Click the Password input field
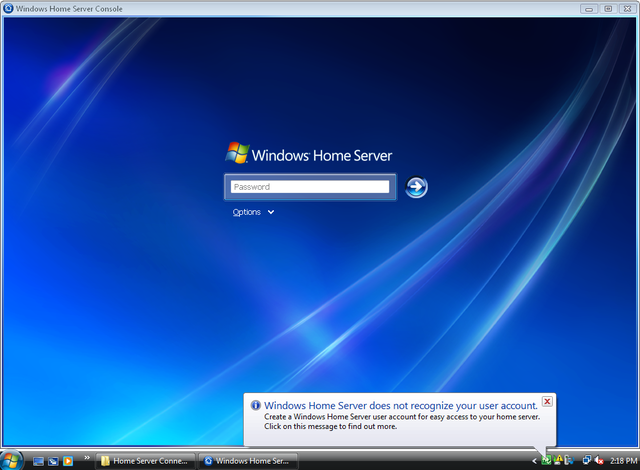 coord(310,187)
